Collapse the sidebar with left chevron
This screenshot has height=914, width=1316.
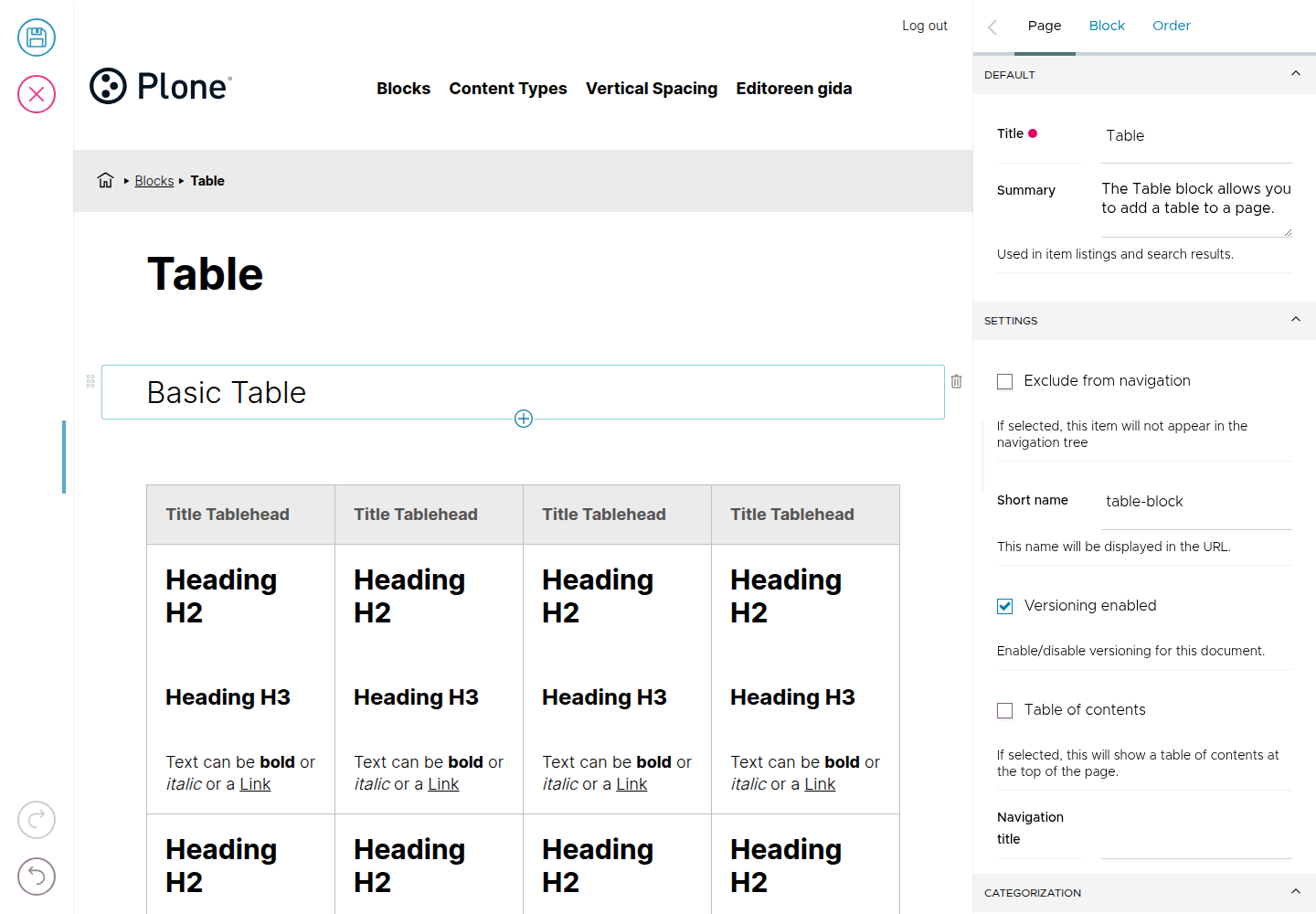[992, 27]
